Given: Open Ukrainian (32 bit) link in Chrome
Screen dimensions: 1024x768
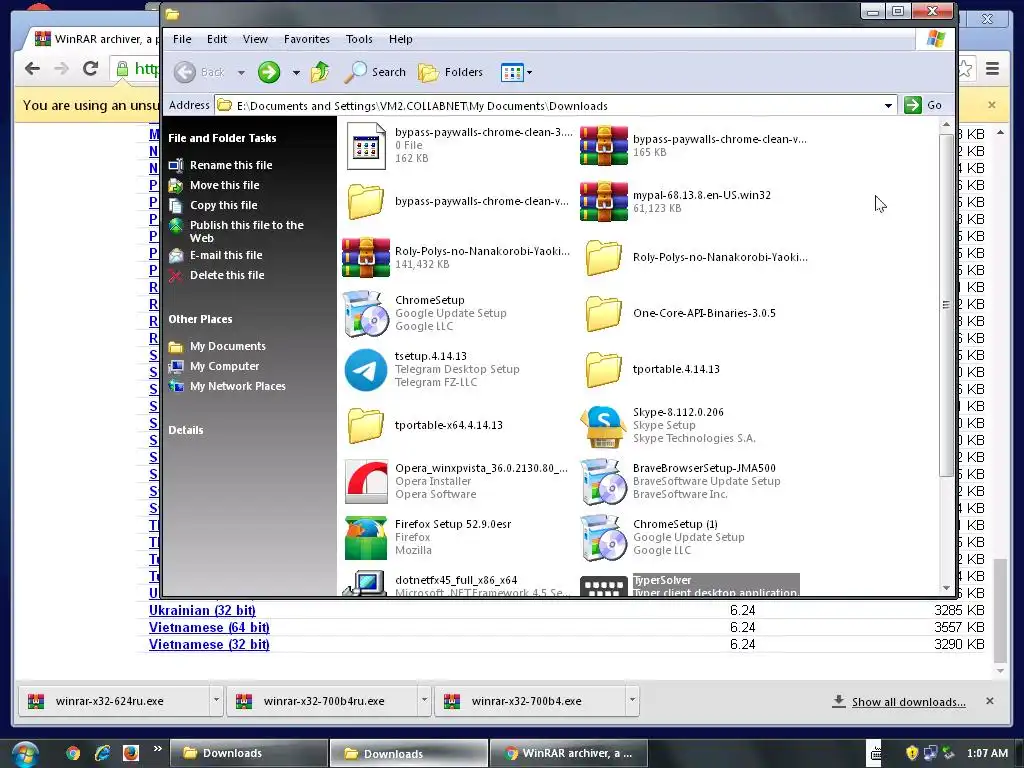Looking at the screenshot, I should [x=202, y=611].
